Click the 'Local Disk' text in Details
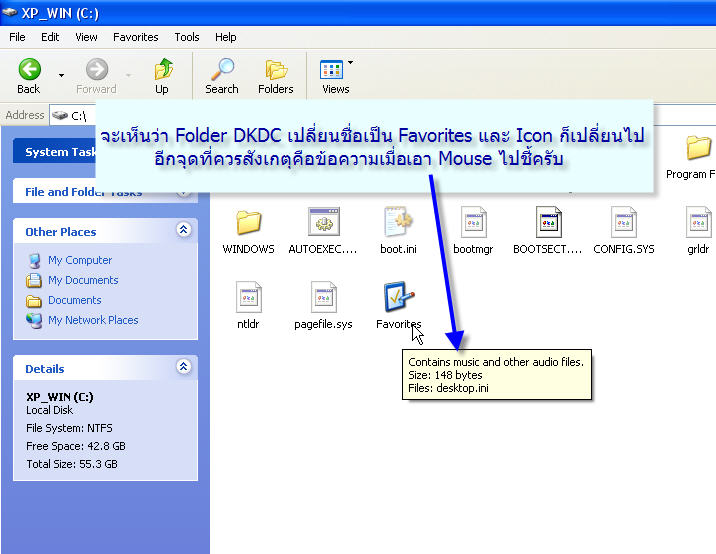Image resolution: width=716 pixels, height=554 pixels. tap(49, 410)
